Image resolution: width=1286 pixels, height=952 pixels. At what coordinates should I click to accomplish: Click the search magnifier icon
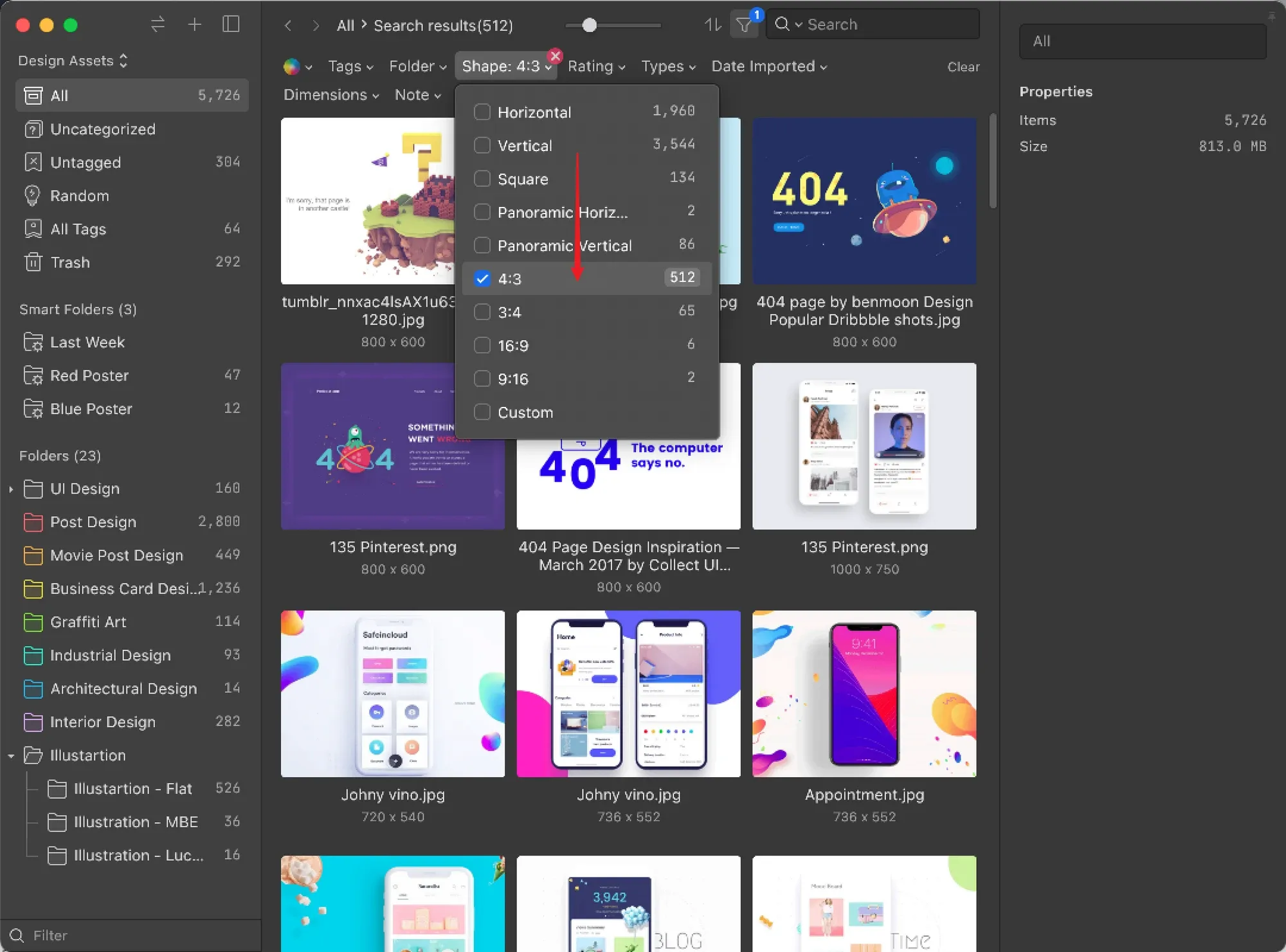tap(782, 24)
